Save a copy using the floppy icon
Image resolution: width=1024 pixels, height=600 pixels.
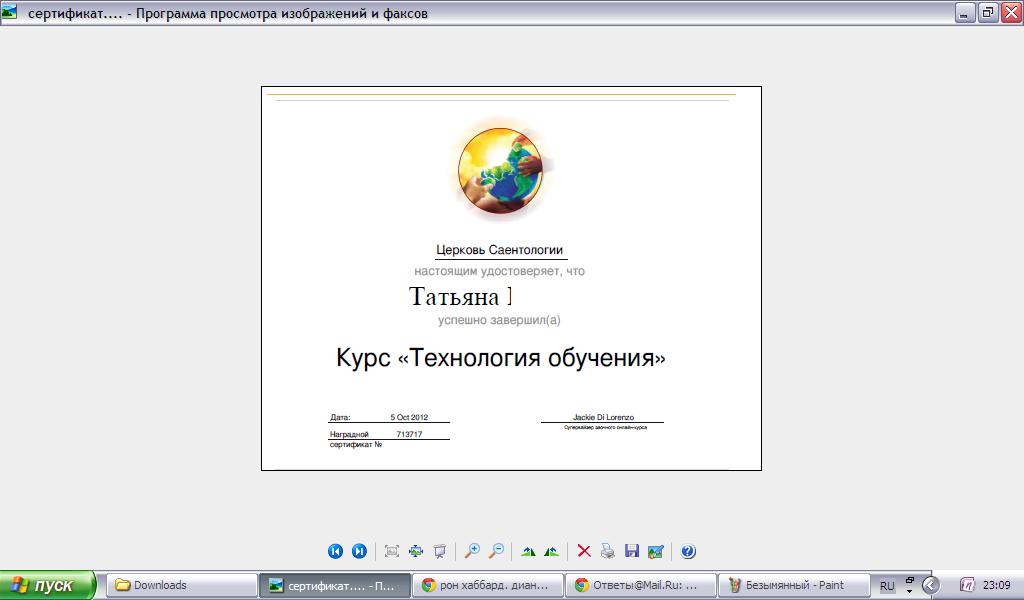pyautogui.click(x=631, y=551)
